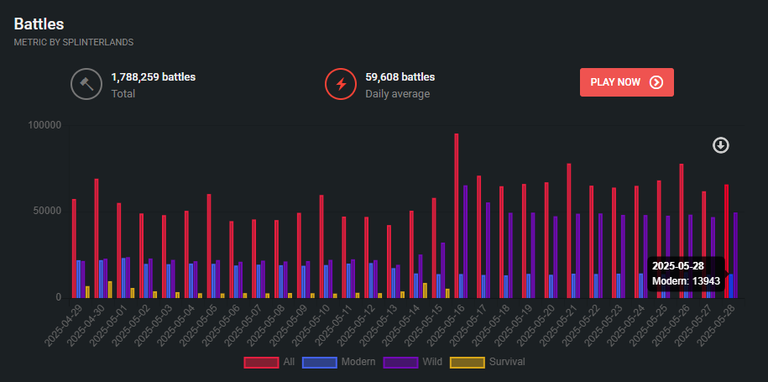Toggle the Survival series legend

(x=487, y=362)
